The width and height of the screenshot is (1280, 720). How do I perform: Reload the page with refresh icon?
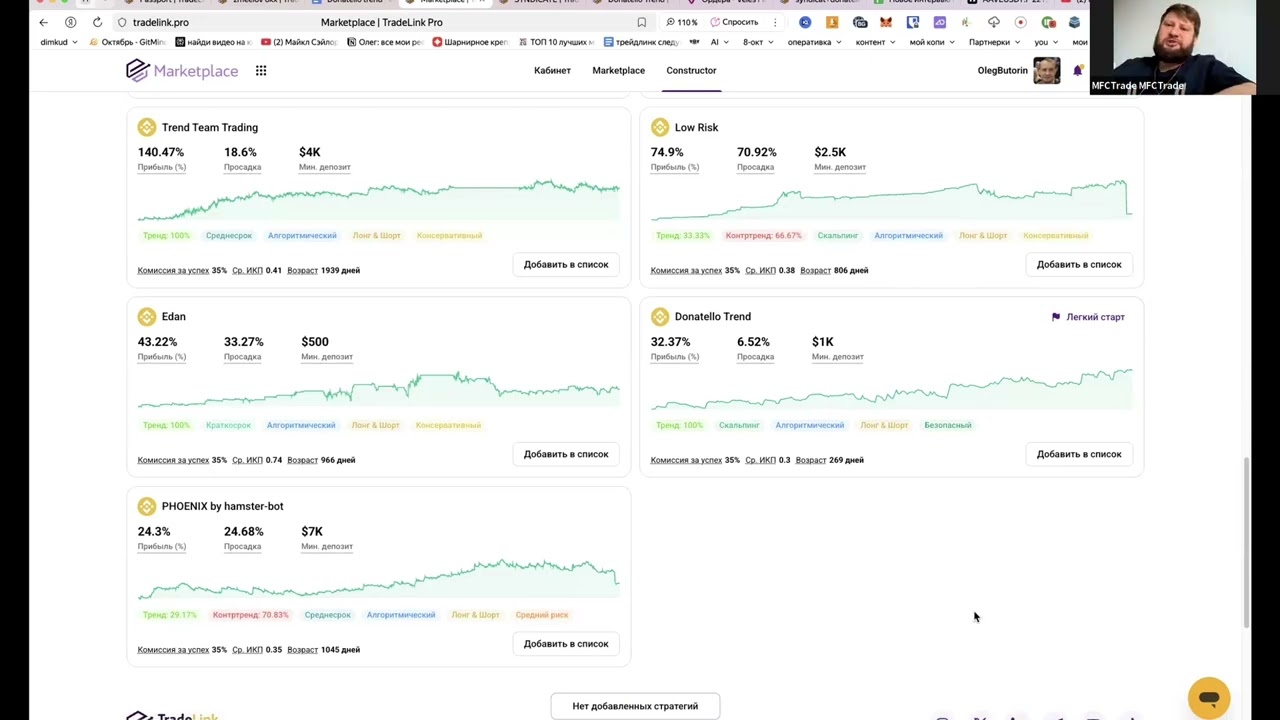coord(97,22)
